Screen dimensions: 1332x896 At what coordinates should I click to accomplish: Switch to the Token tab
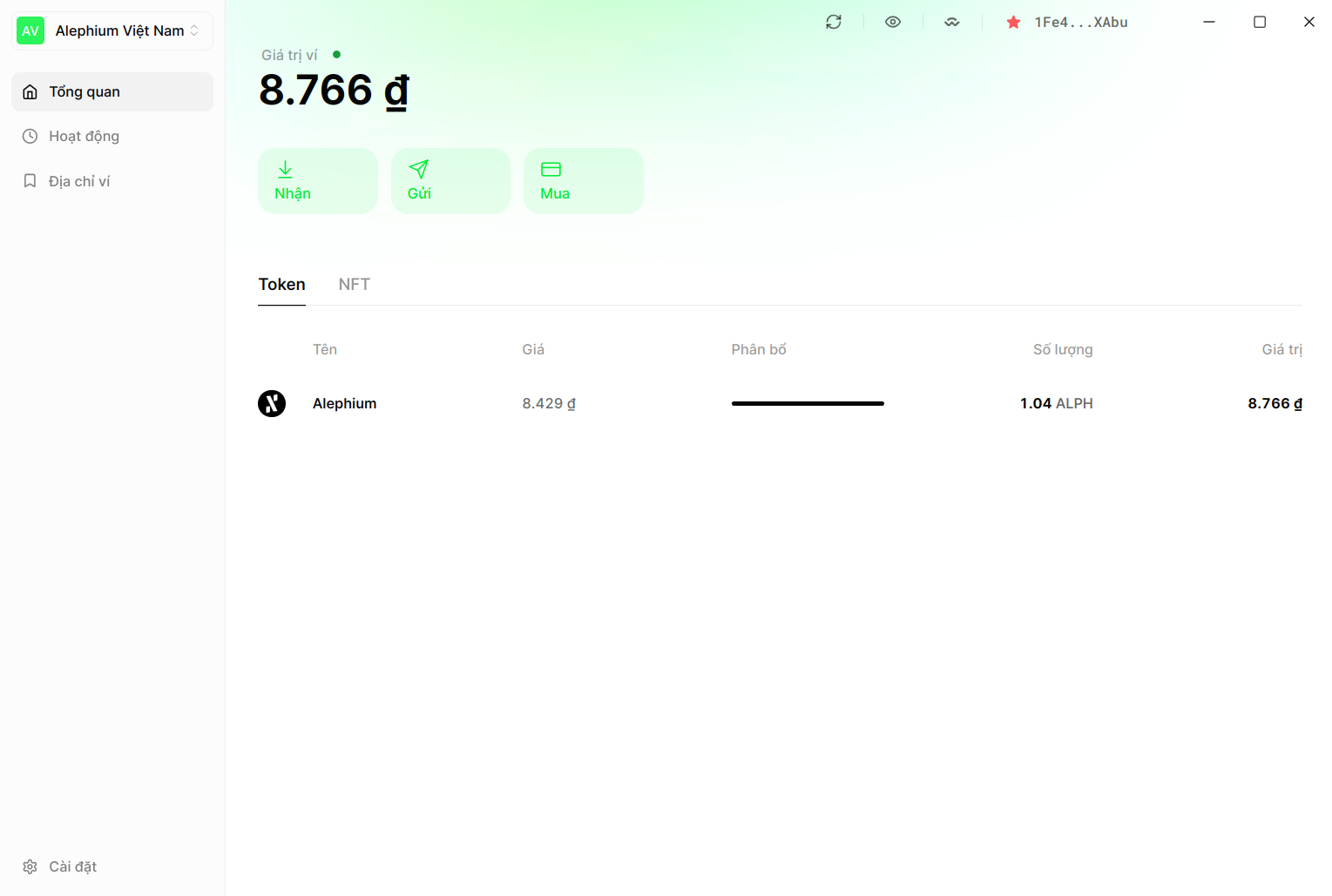tap(282, 285)
